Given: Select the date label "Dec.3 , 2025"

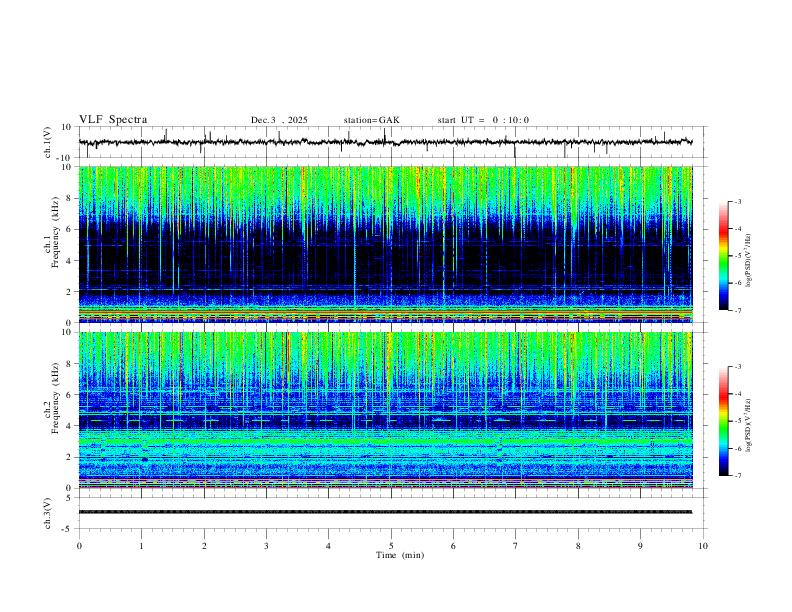Looking at the screenshot, I should pos(279,120).
